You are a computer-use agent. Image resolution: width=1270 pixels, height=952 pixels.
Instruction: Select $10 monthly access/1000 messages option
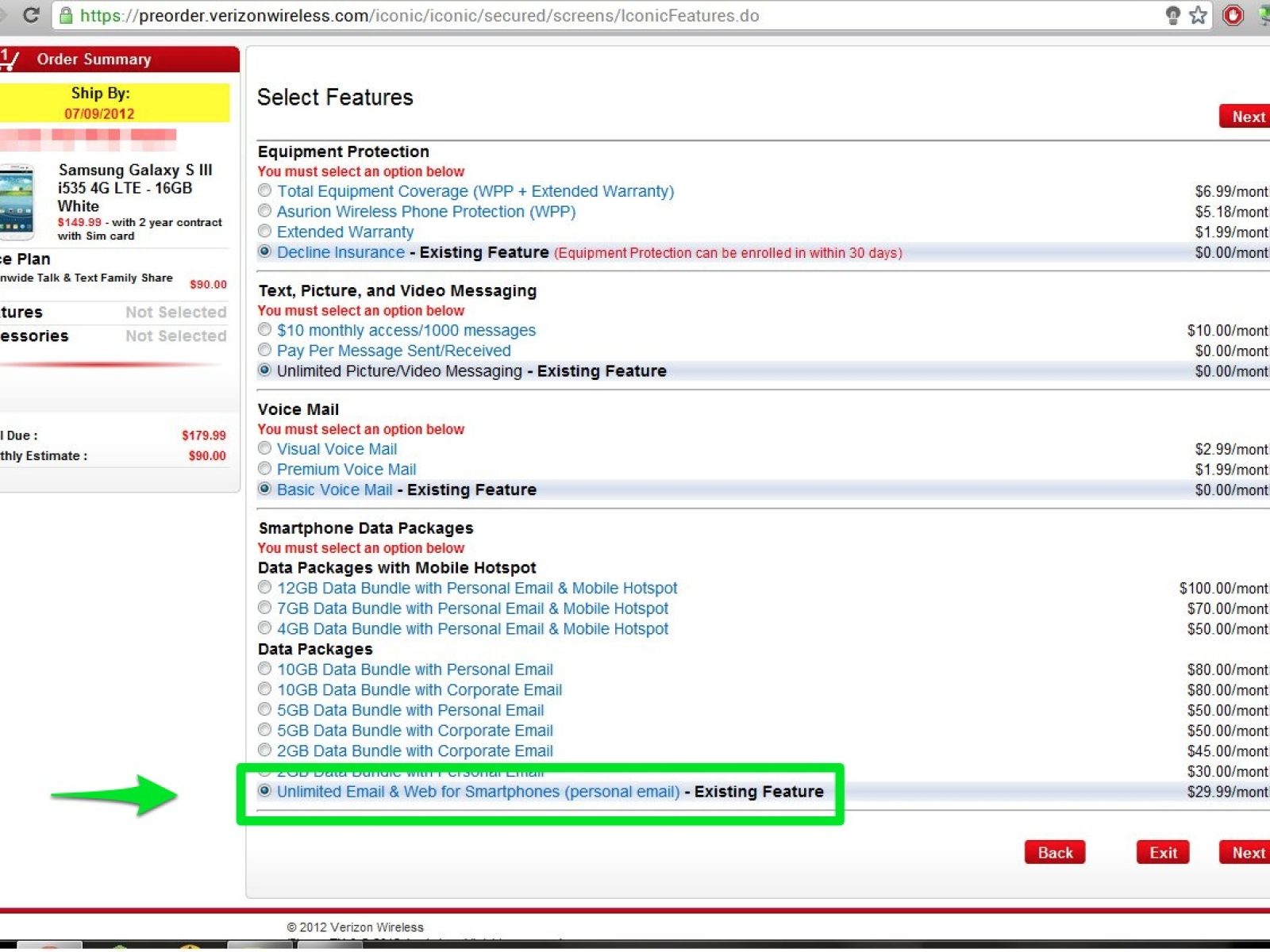coord(265,329)
